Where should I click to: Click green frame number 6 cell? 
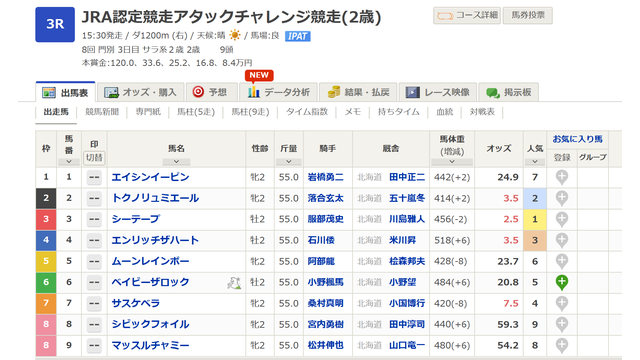click(x=46, y=282)
